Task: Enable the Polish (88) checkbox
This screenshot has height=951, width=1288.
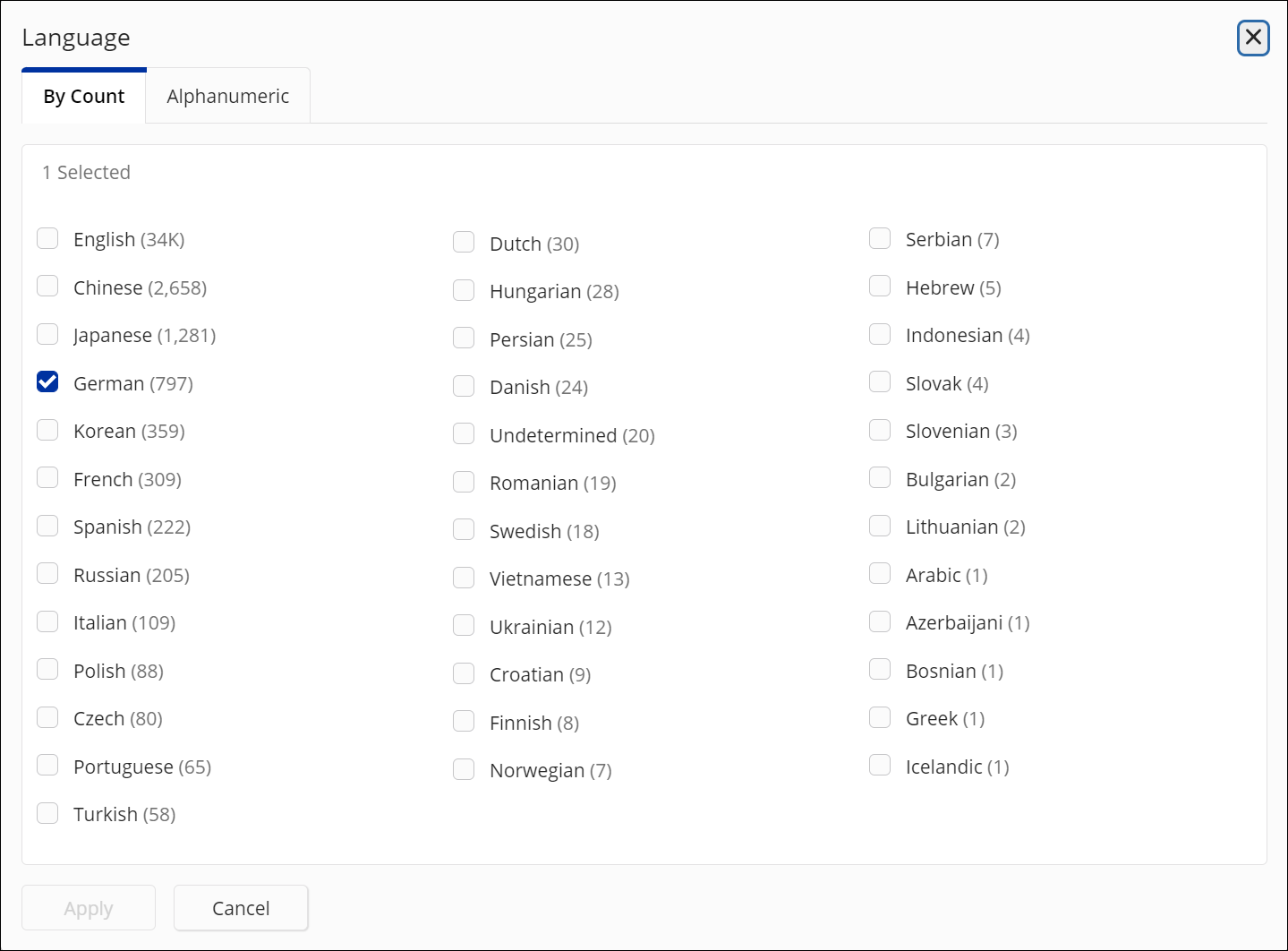Action: click(47, 670)
